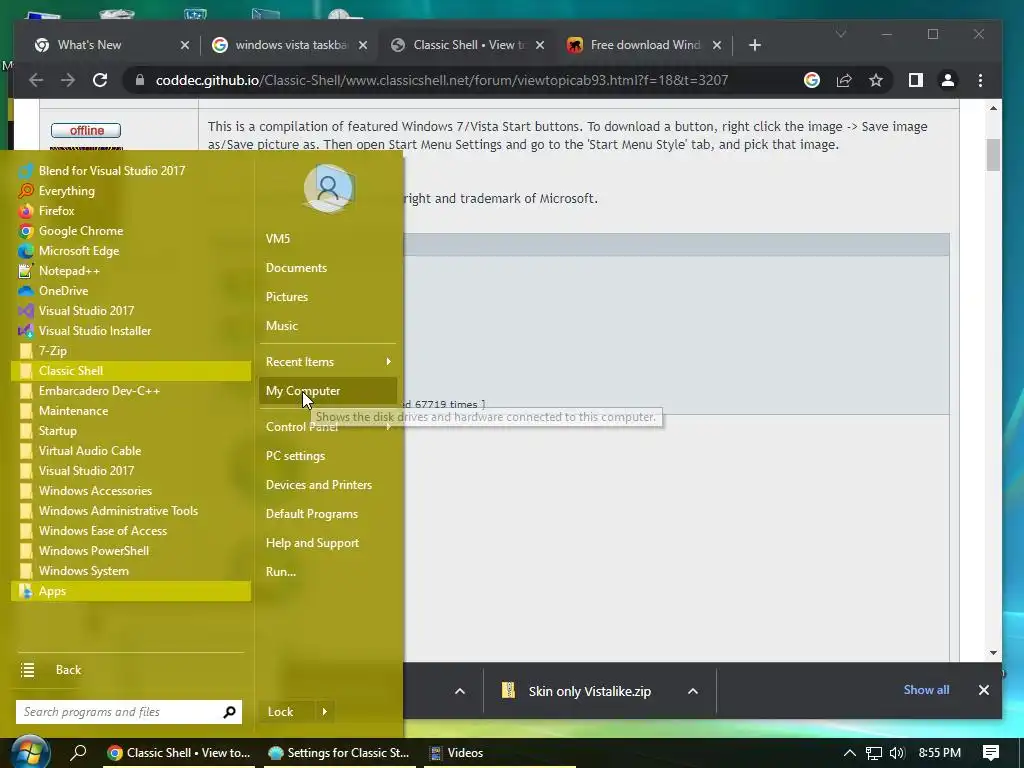Open options for Skin only Vistalike.zip
Viewport: 1024px width, 768px height.
(x=693, y=691)
